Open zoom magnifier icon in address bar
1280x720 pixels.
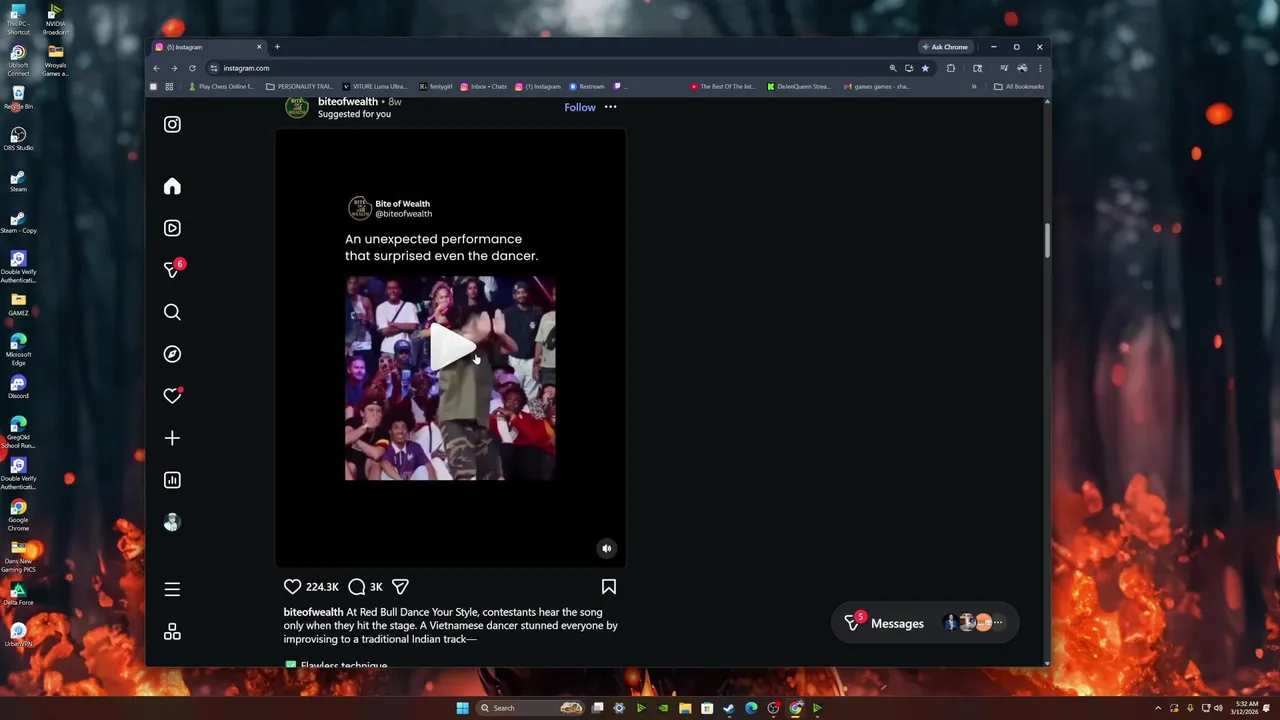893,68
